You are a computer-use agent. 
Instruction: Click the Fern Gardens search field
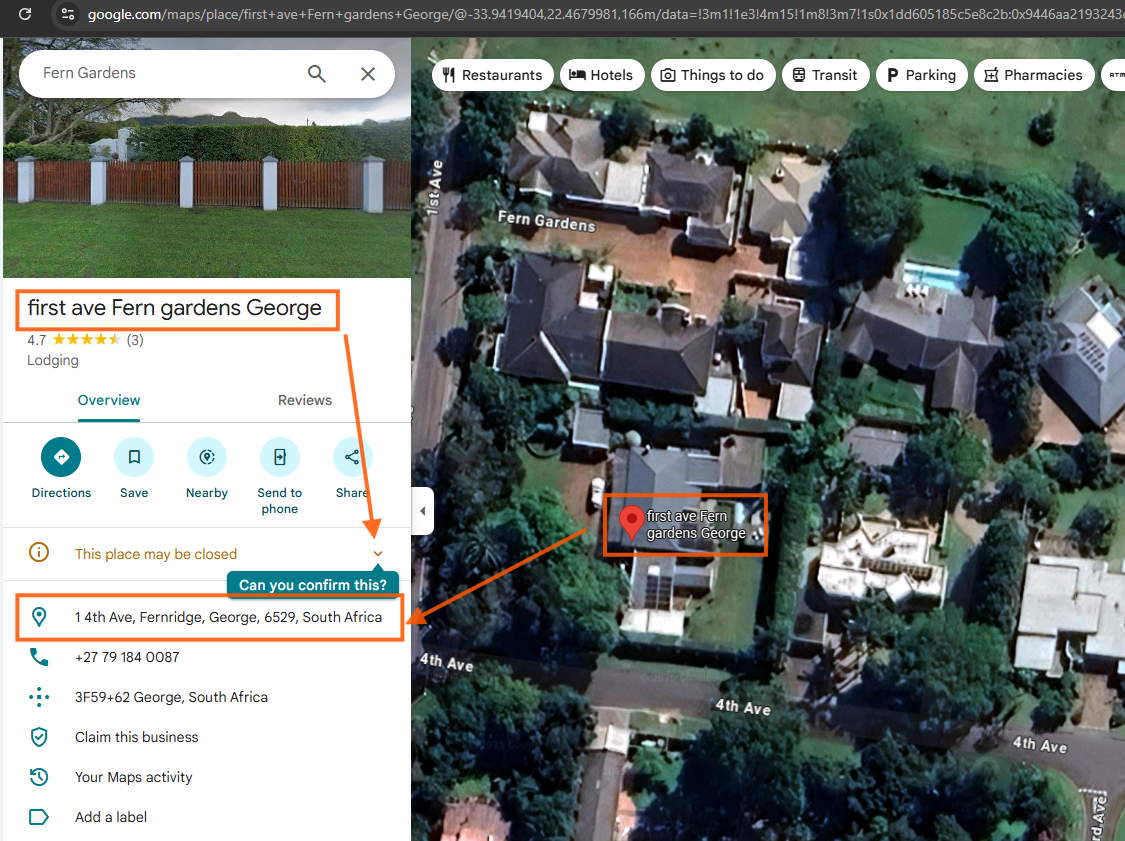click(x=160, y=74)
